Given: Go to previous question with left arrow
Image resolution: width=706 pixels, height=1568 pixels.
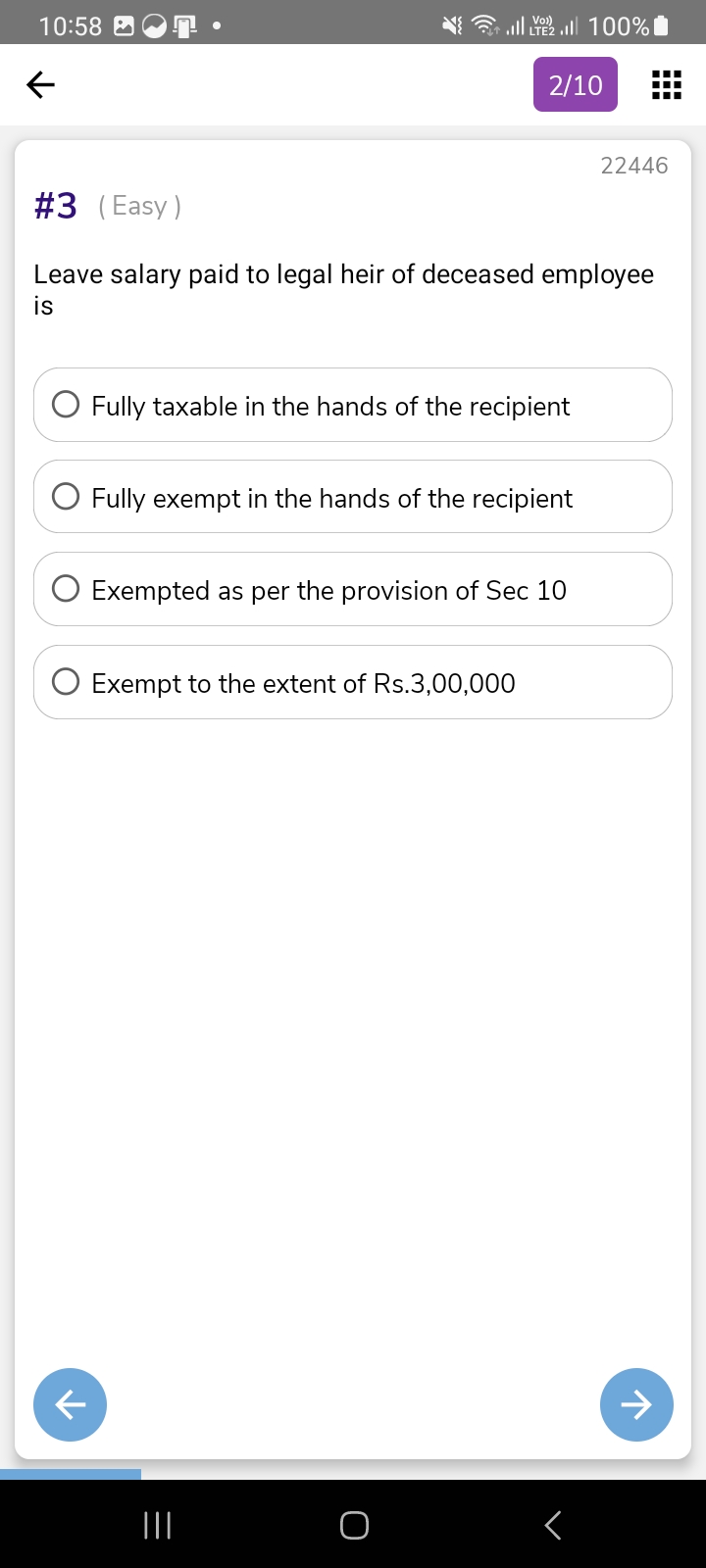Looking at the screenshot, I should 70,1404.
